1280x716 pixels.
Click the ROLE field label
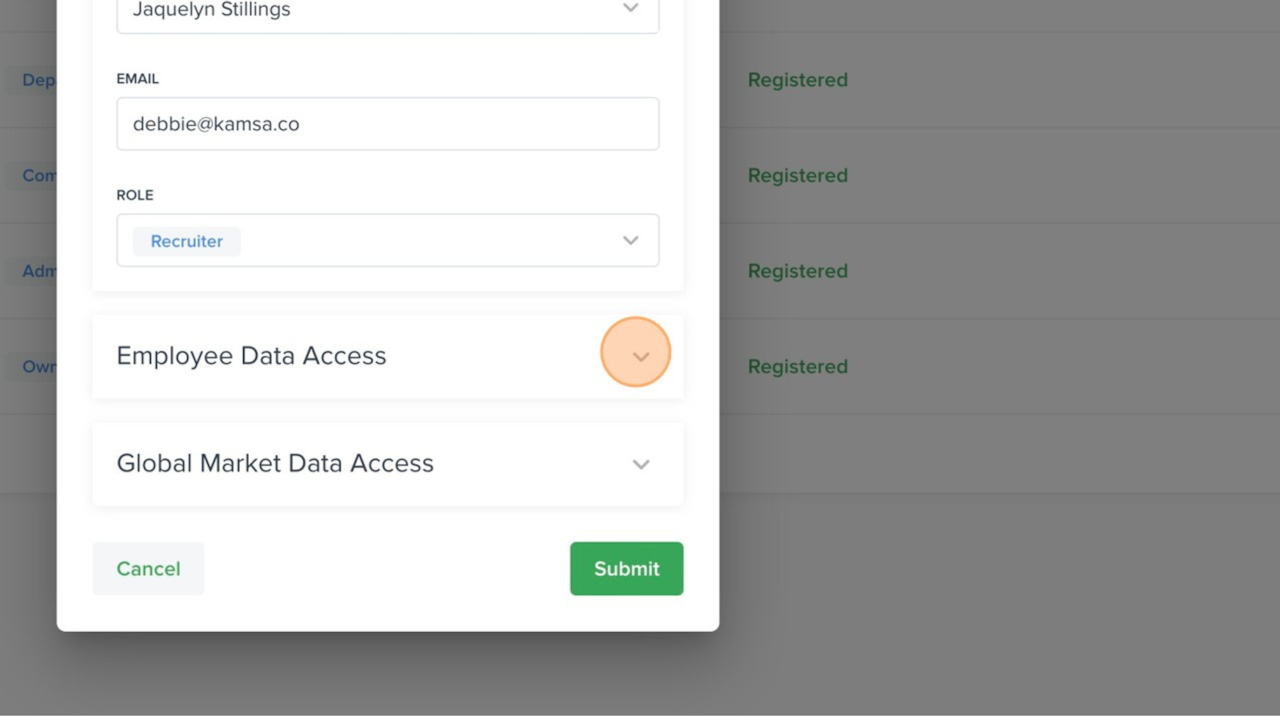134,195
